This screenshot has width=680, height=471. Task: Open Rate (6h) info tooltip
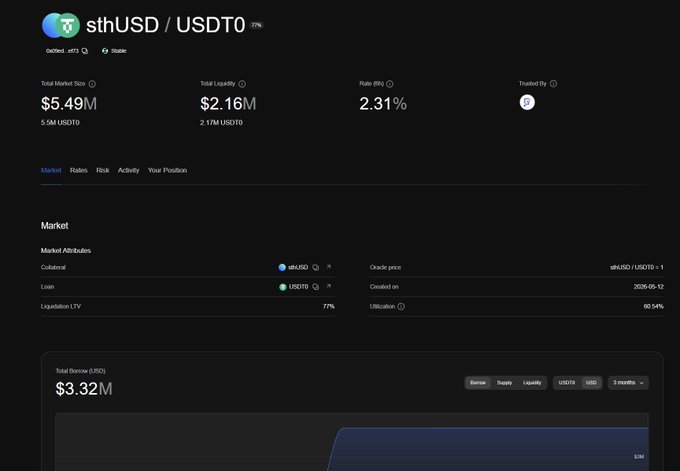(x=389, y=84)
